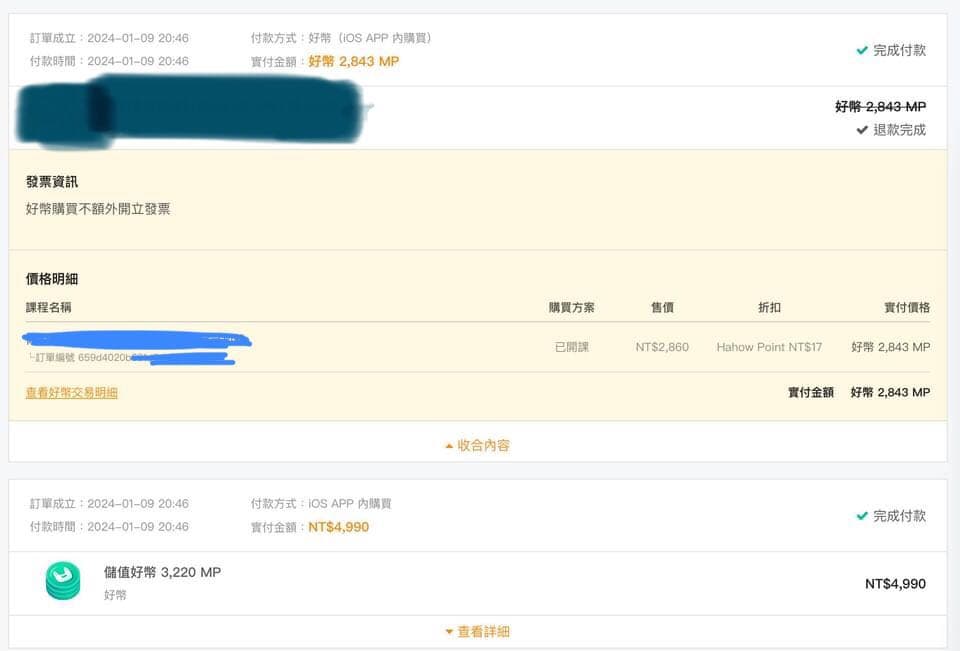Click the 課程名稱 column header
960x651 pixels.
48,307
